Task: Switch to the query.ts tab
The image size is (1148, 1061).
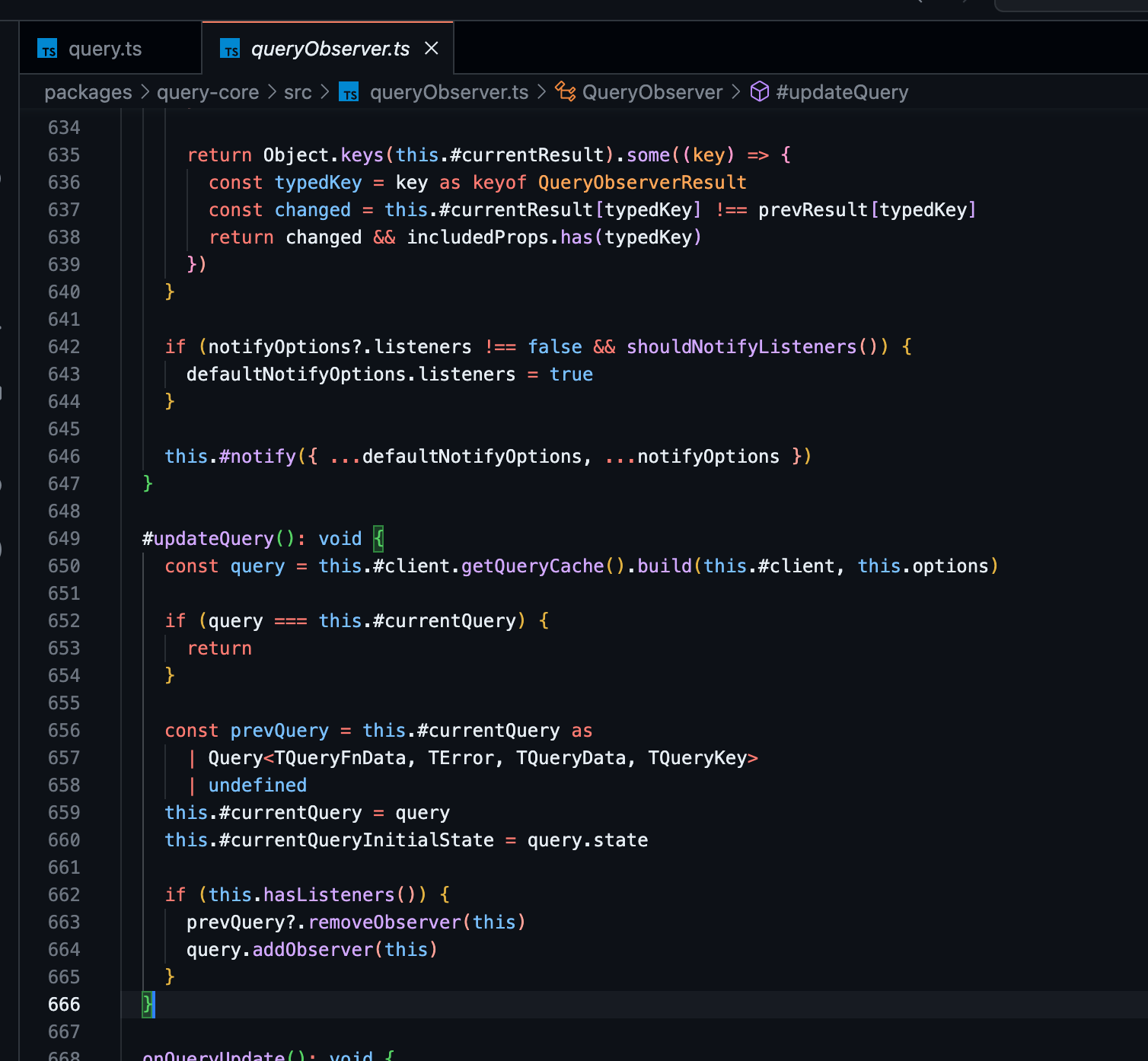Action: pyautogui.click(x=104, y=49)
